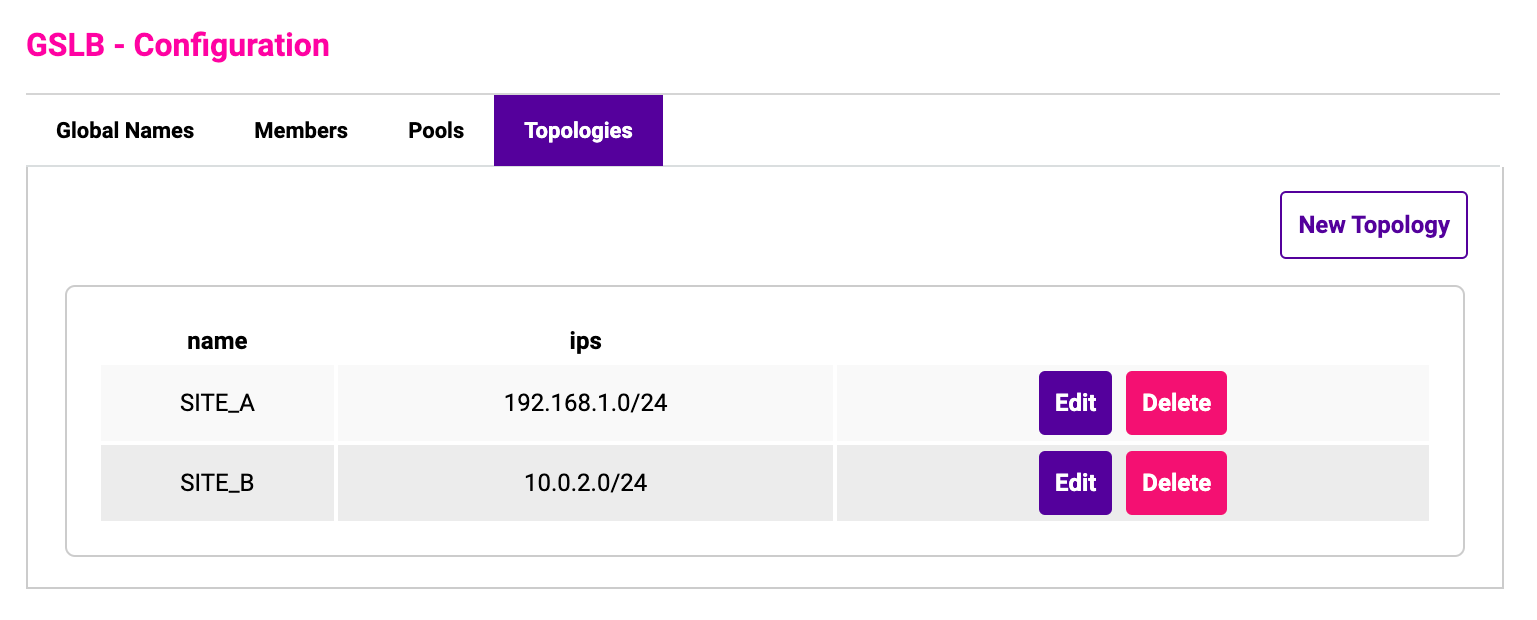Click the GSLB - Configuration page title
1537x620 pixels.
pyautogui.click(x=178, y=45)
